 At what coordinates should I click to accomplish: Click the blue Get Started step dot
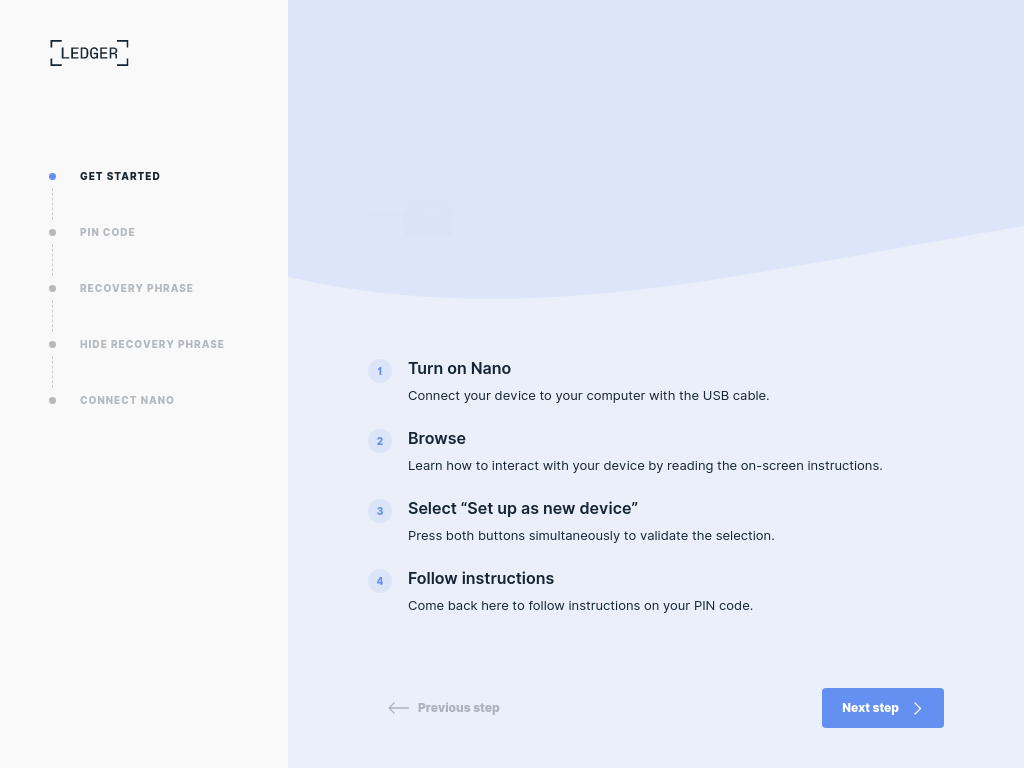coord(53,176)
